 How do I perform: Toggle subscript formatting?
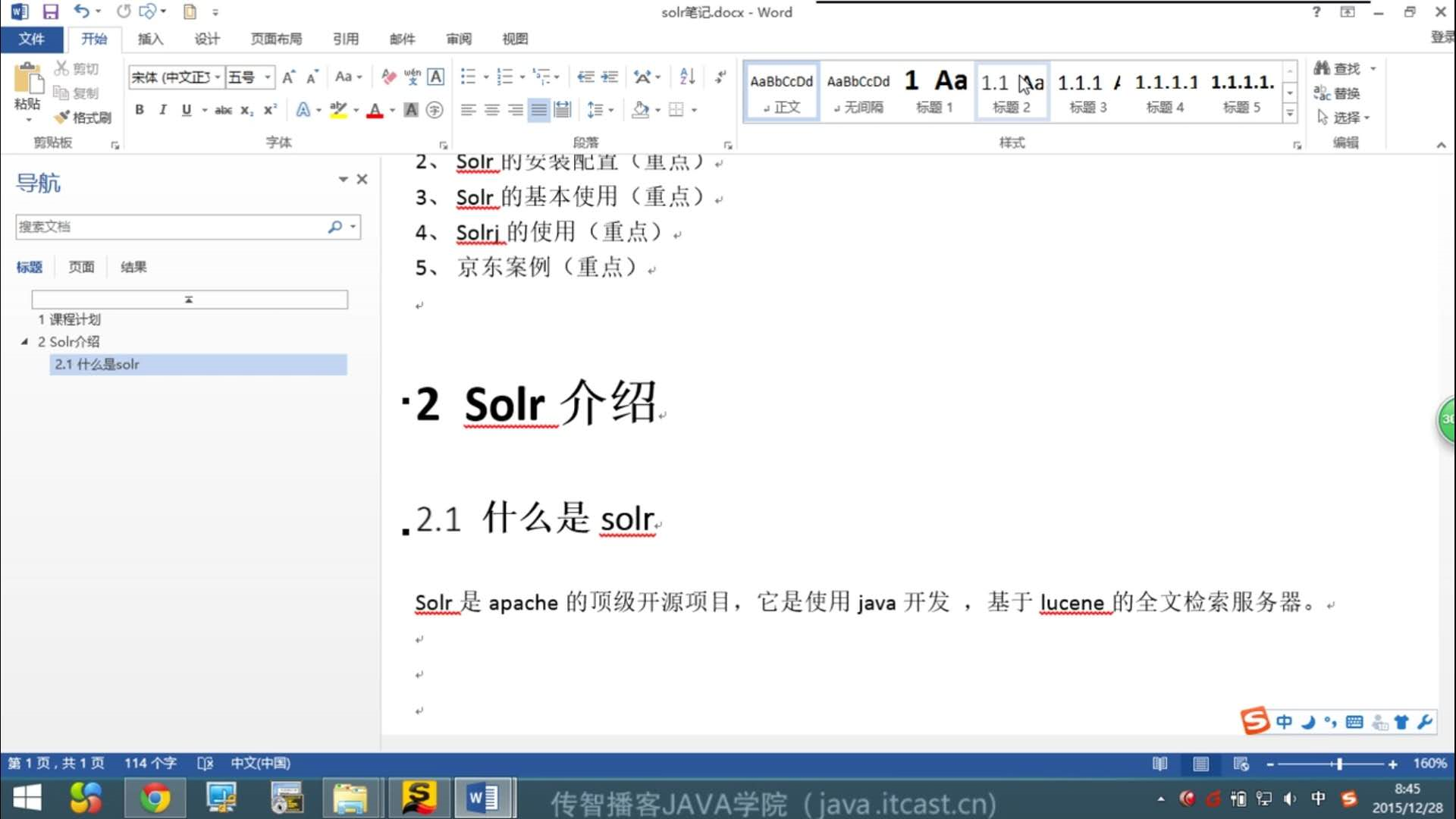pos(246,110)
